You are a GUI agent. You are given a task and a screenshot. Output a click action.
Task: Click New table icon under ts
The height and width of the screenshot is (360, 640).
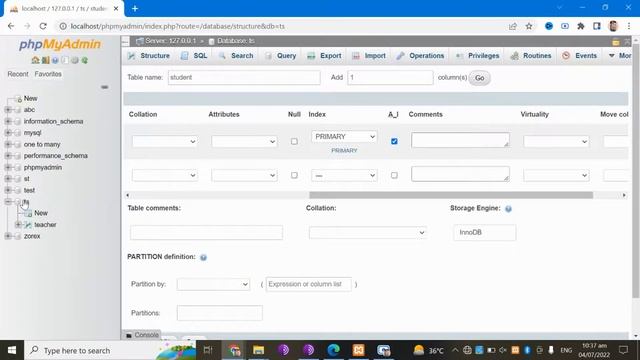[28, 213]
